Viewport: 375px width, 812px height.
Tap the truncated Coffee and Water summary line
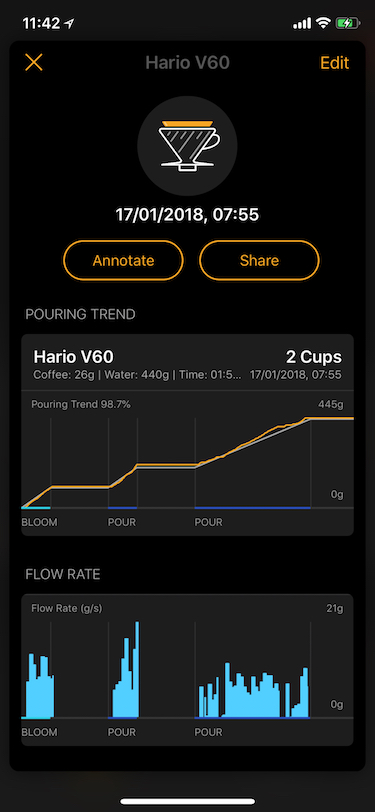tap(137, 374)
